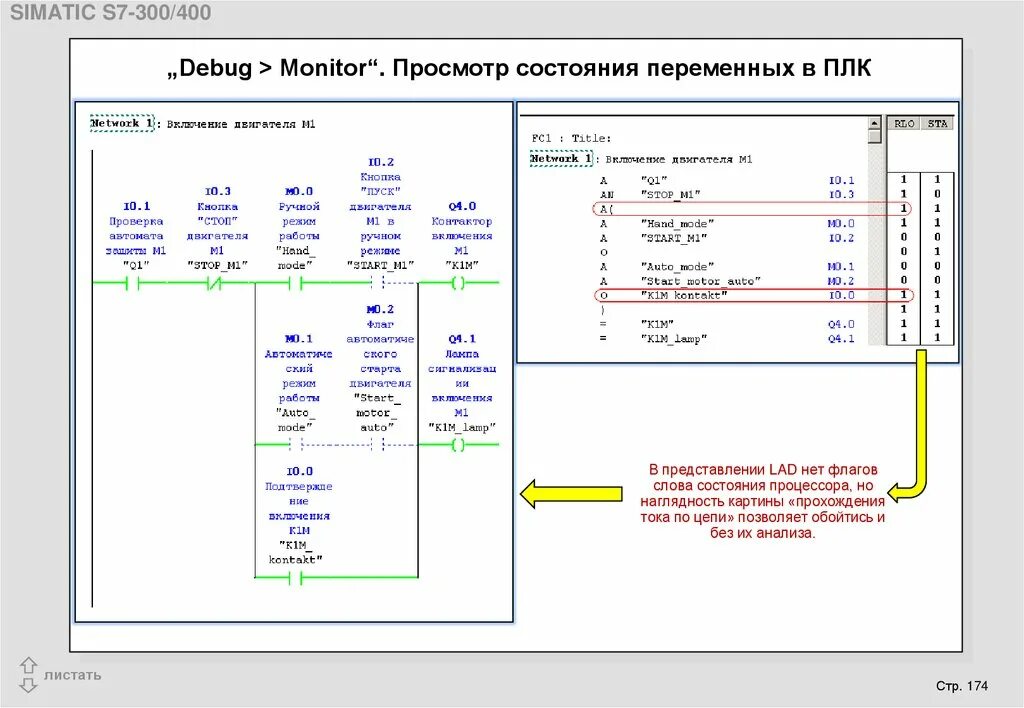The width and height of the screenshot is (1024, 708).
Task: Click the "Network 1" label in the STL listing
Action: [x=561, y=159]
